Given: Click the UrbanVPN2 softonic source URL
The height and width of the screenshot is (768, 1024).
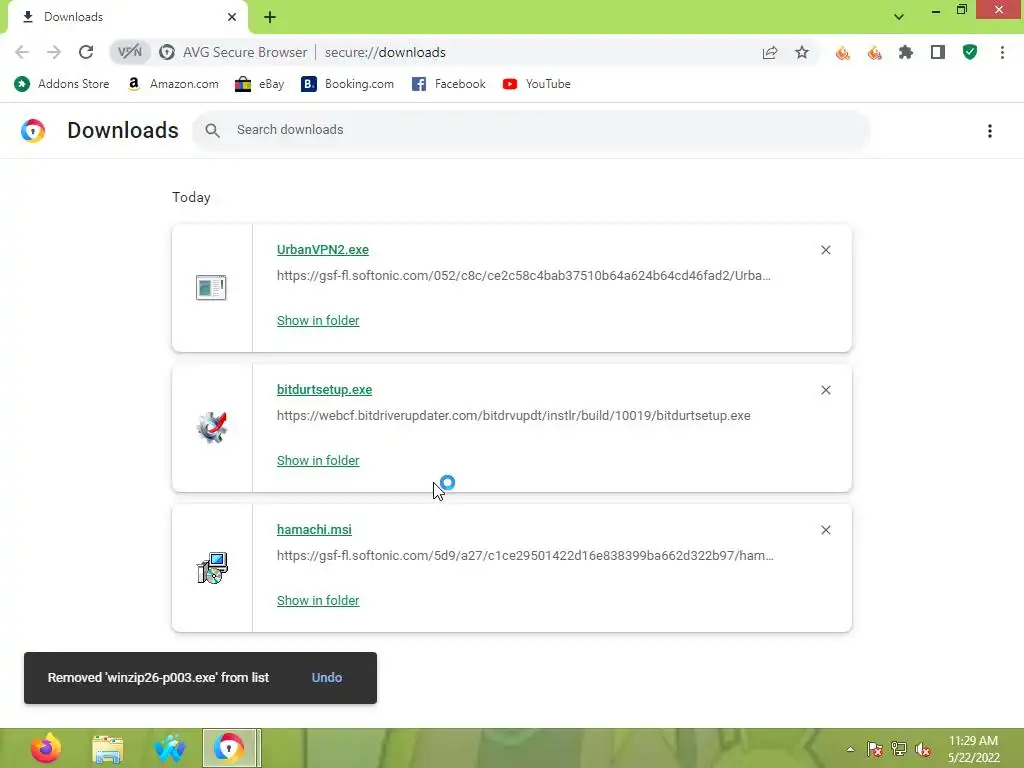Looking at the screenshot, I should [524, 276].
